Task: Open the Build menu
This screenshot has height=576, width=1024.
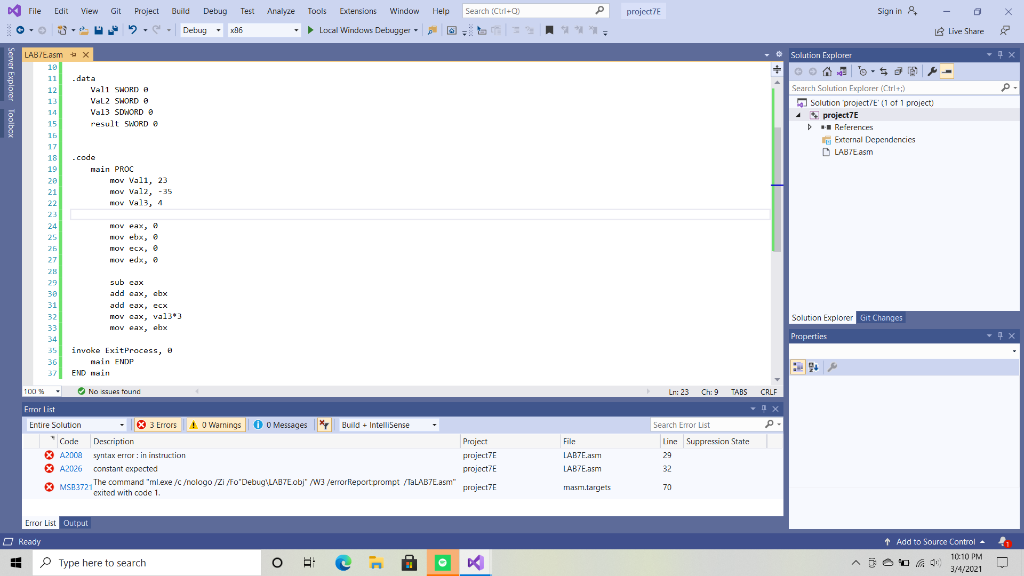Action: [180, 11]
